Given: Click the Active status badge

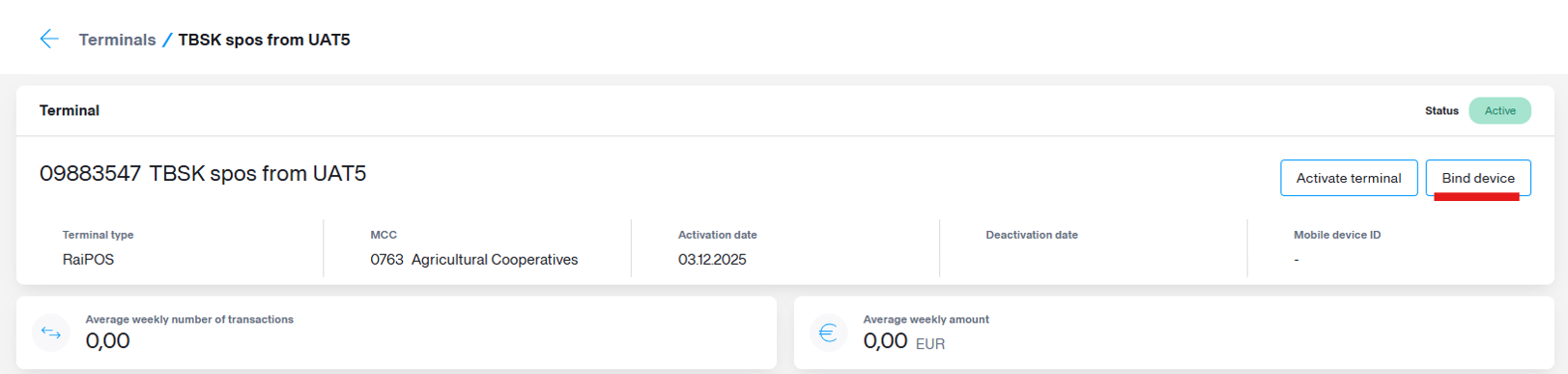Looking at the screenshot, I should coord(1499,110).
